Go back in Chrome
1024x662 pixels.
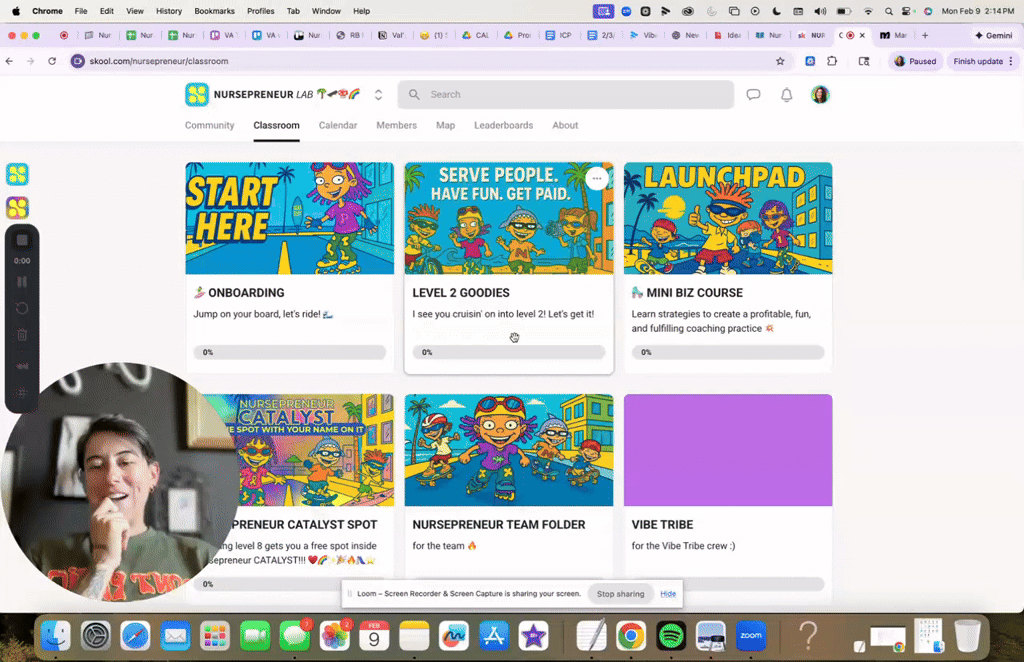tap(9, 61)
